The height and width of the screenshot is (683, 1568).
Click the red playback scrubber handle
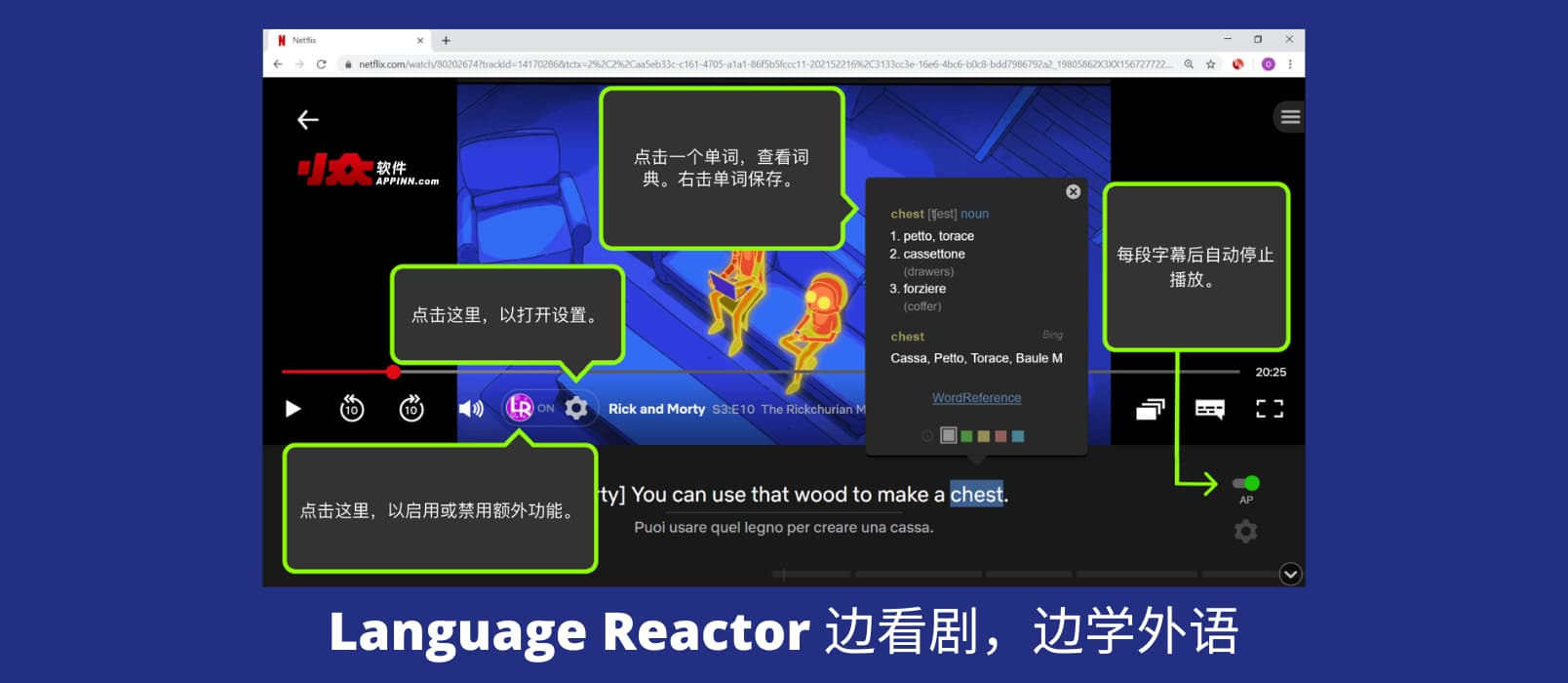click(x=393, y=372)
